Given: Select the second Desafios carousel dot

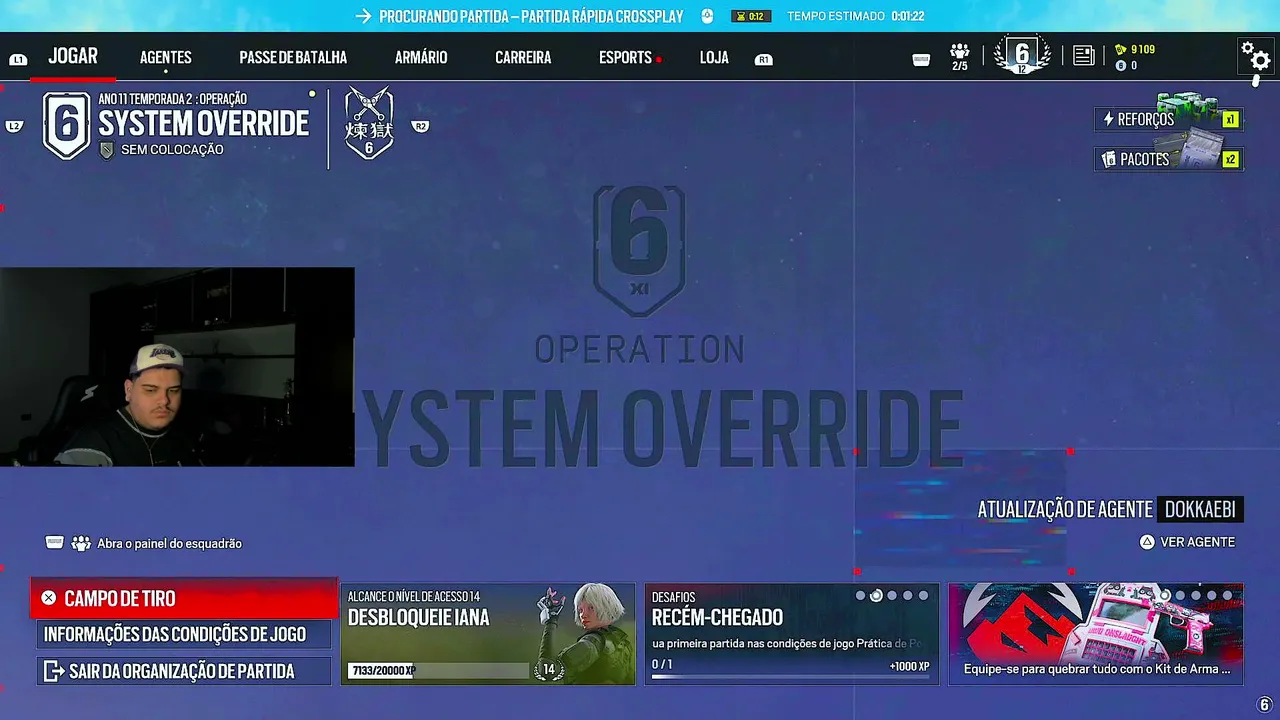Looking at the screenshot, I should pos(876,596).
